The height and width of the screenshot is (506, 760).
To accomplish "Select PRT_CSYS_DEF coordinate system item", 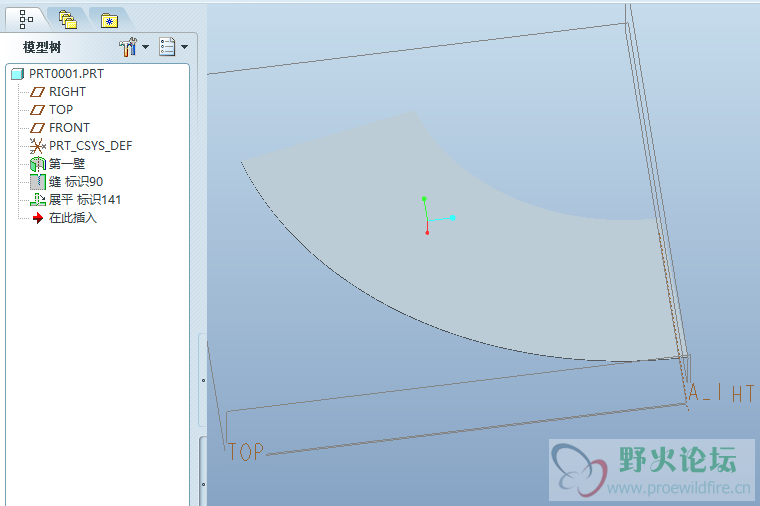I will point(91,145).
